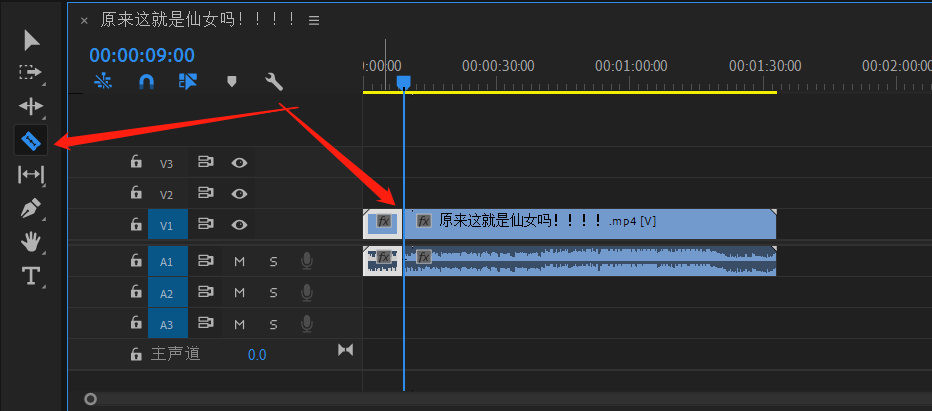Click the timeline zoom scrollbar handle
Screen dimensions: 932x411
(91, 399)
